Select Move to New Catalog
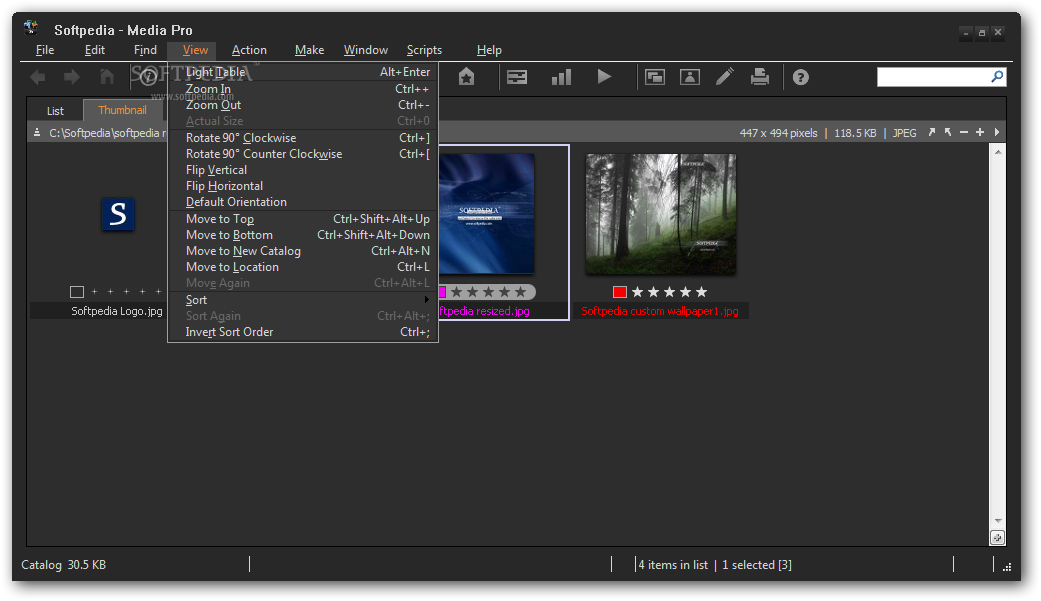This screenshot has height=601, width=1041. point(303,251)
